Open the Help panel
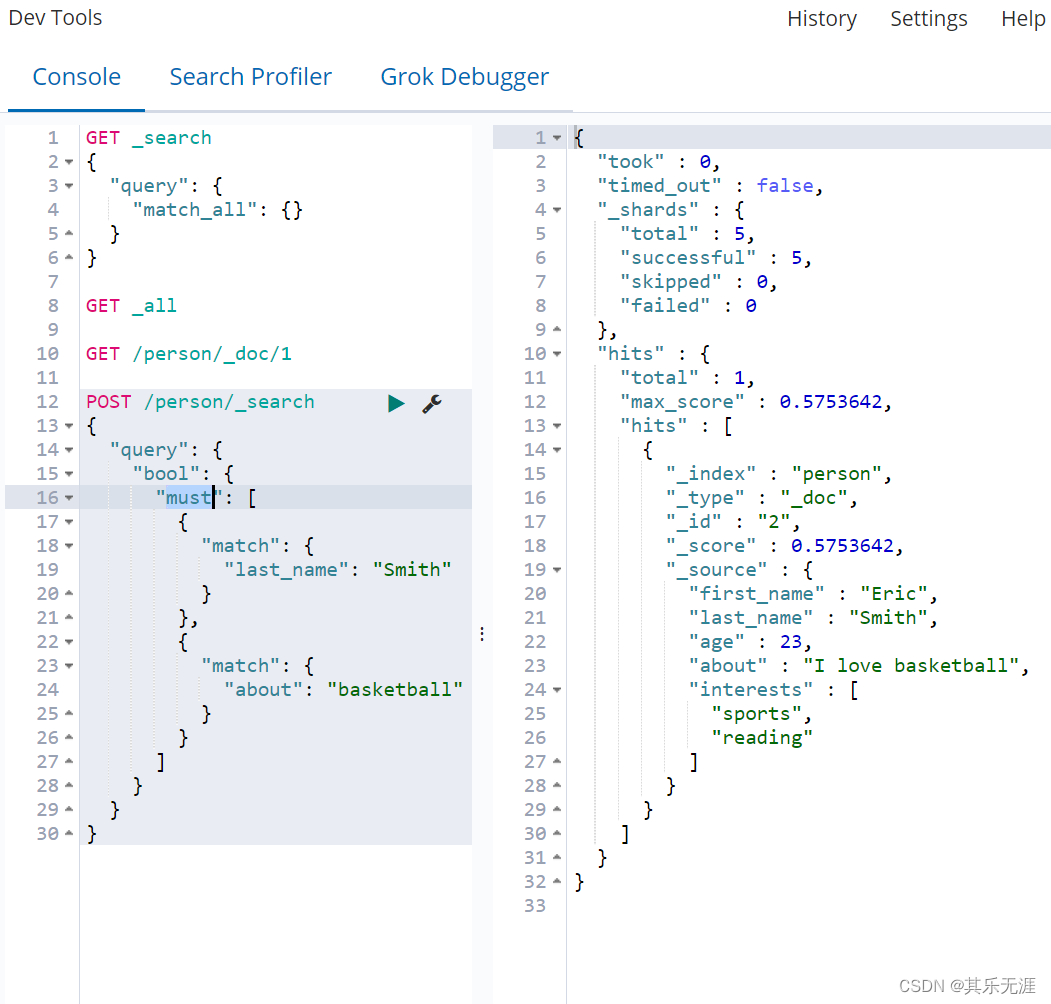The width and height of the screenshot is (1051, 1004). click(1023, 18)
